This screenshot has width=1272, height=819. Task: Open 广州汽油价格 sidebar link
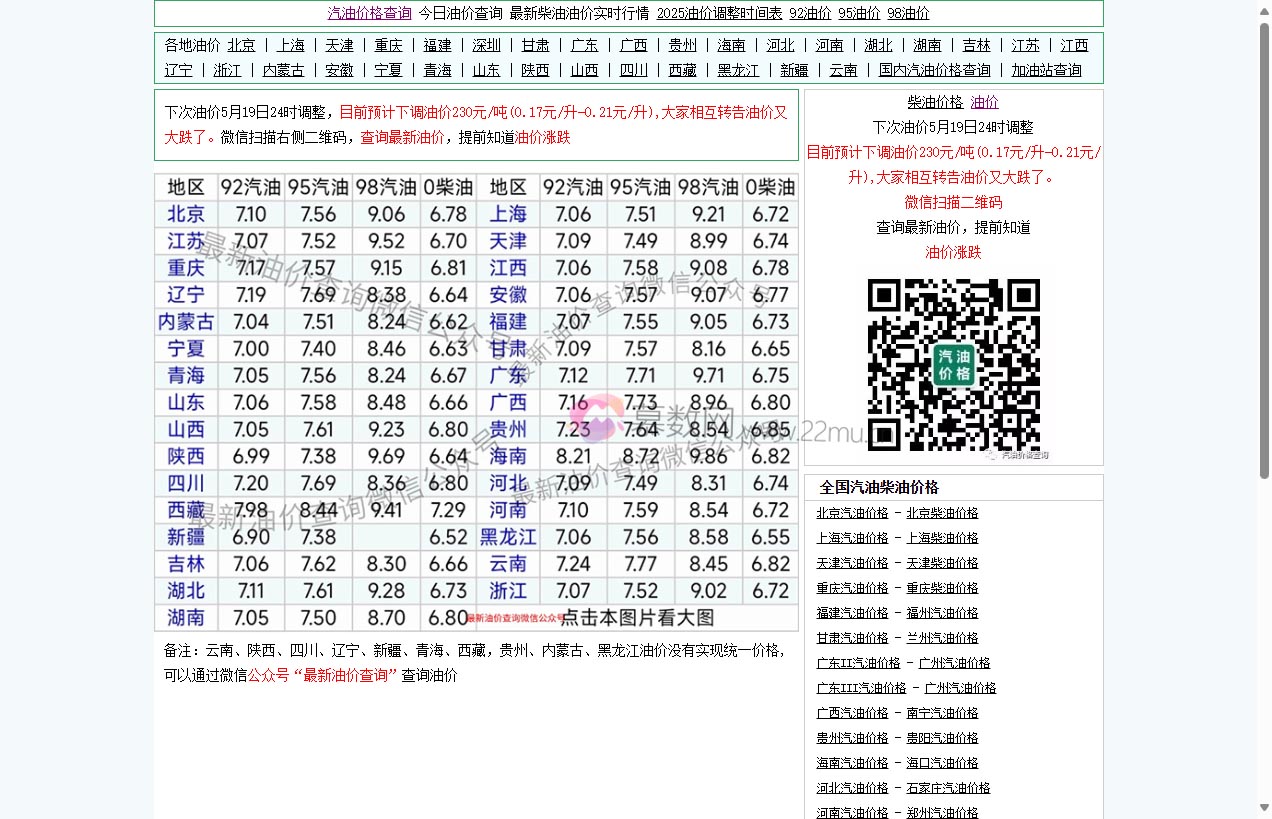click(955, 662)
